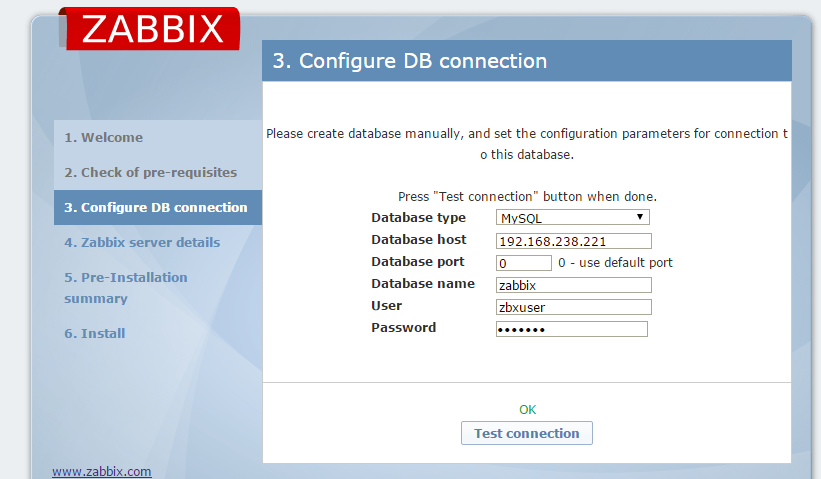Run the Test connection button
This screenshot has height=479, width=821.
(527, 433)
